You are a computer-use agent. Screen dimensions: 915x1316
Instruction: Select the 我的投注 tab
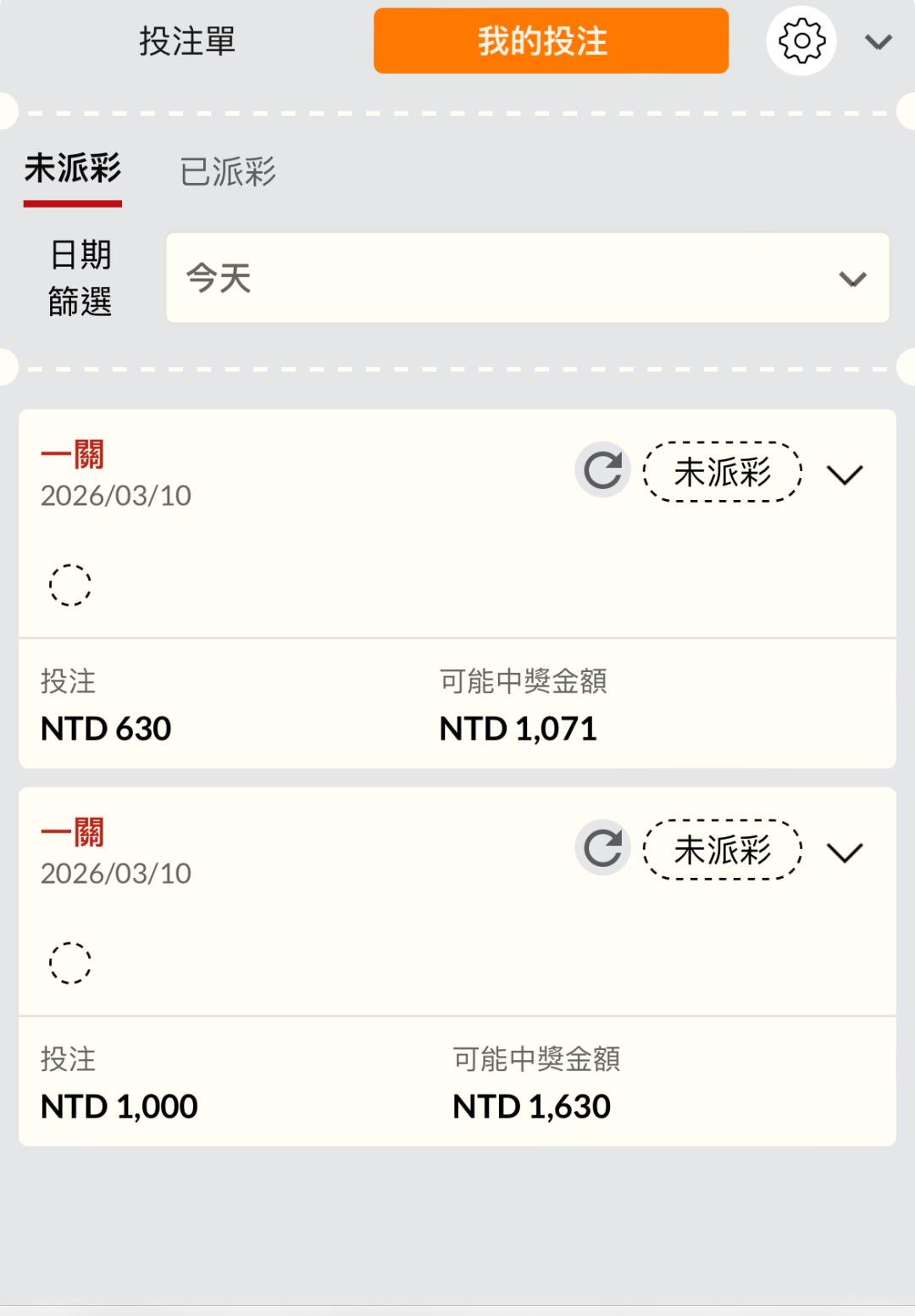[551, 41]
